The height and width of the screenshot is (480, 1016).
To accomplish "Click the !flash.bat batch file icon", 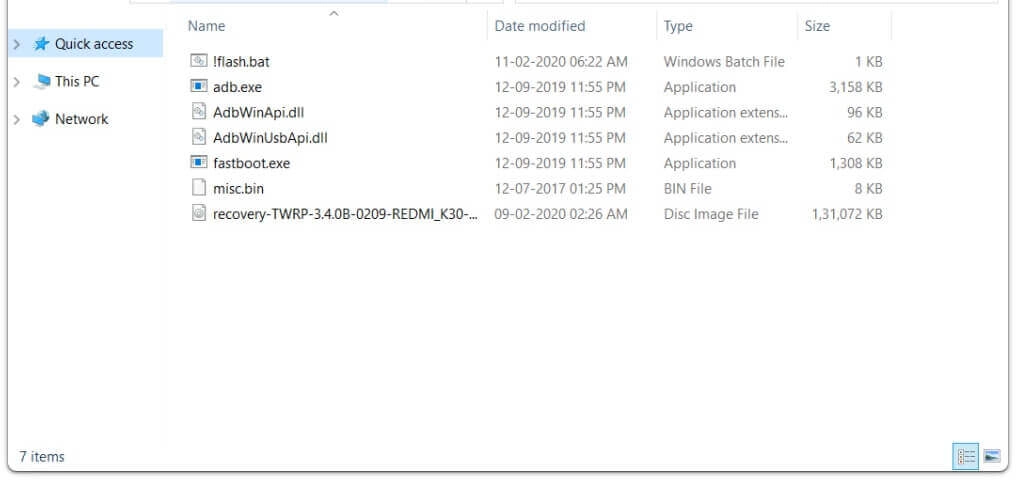I will pos(198,61).
